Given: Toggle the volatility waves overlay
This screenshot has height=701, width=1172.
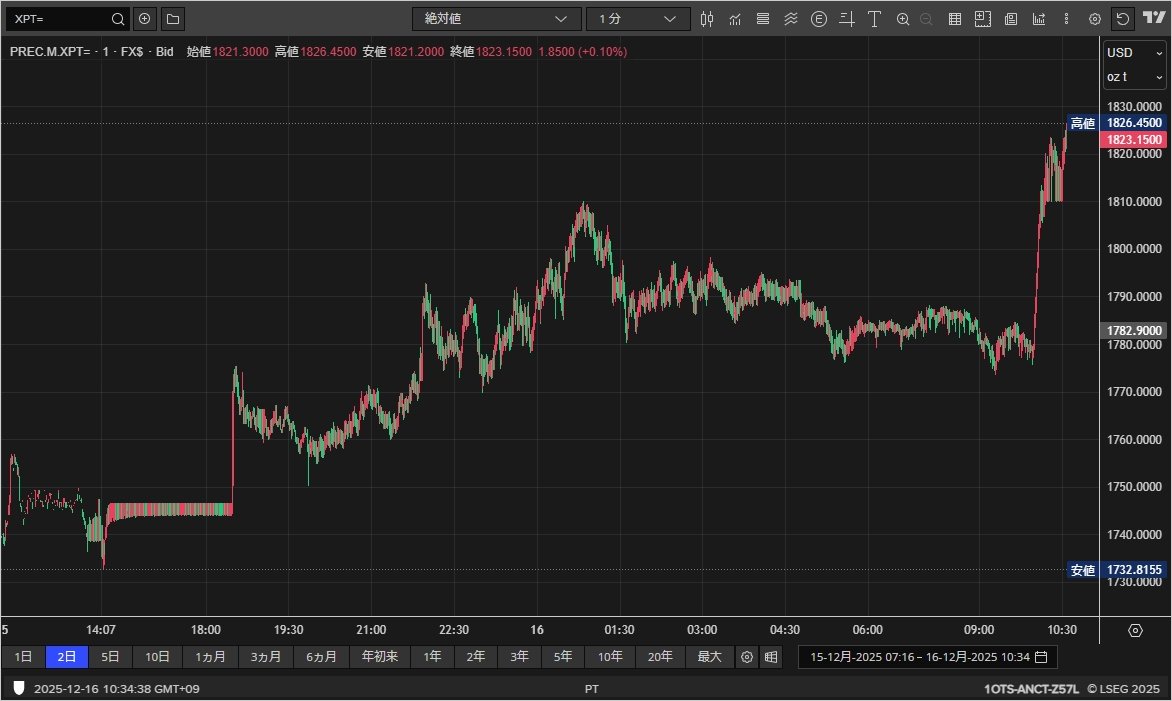Looking at the screenshot, I should [x=791, y=18].
